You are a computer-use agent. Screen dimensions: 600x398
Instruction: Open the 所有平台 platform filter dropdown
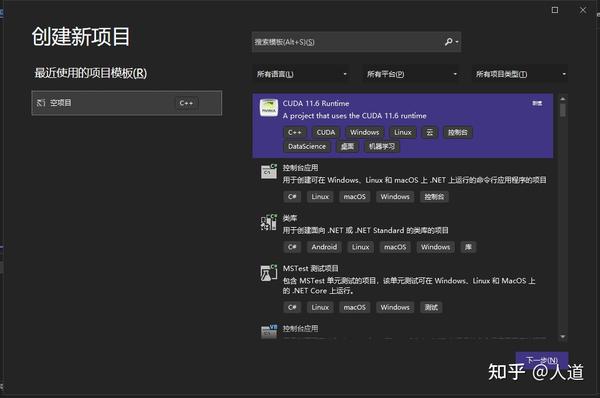click(411, 74)
